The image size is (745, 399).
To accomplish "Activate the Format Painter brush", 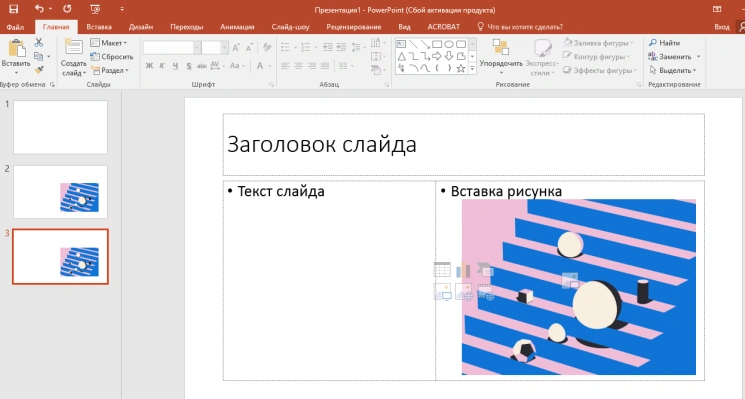I will [x=39, y=70].
